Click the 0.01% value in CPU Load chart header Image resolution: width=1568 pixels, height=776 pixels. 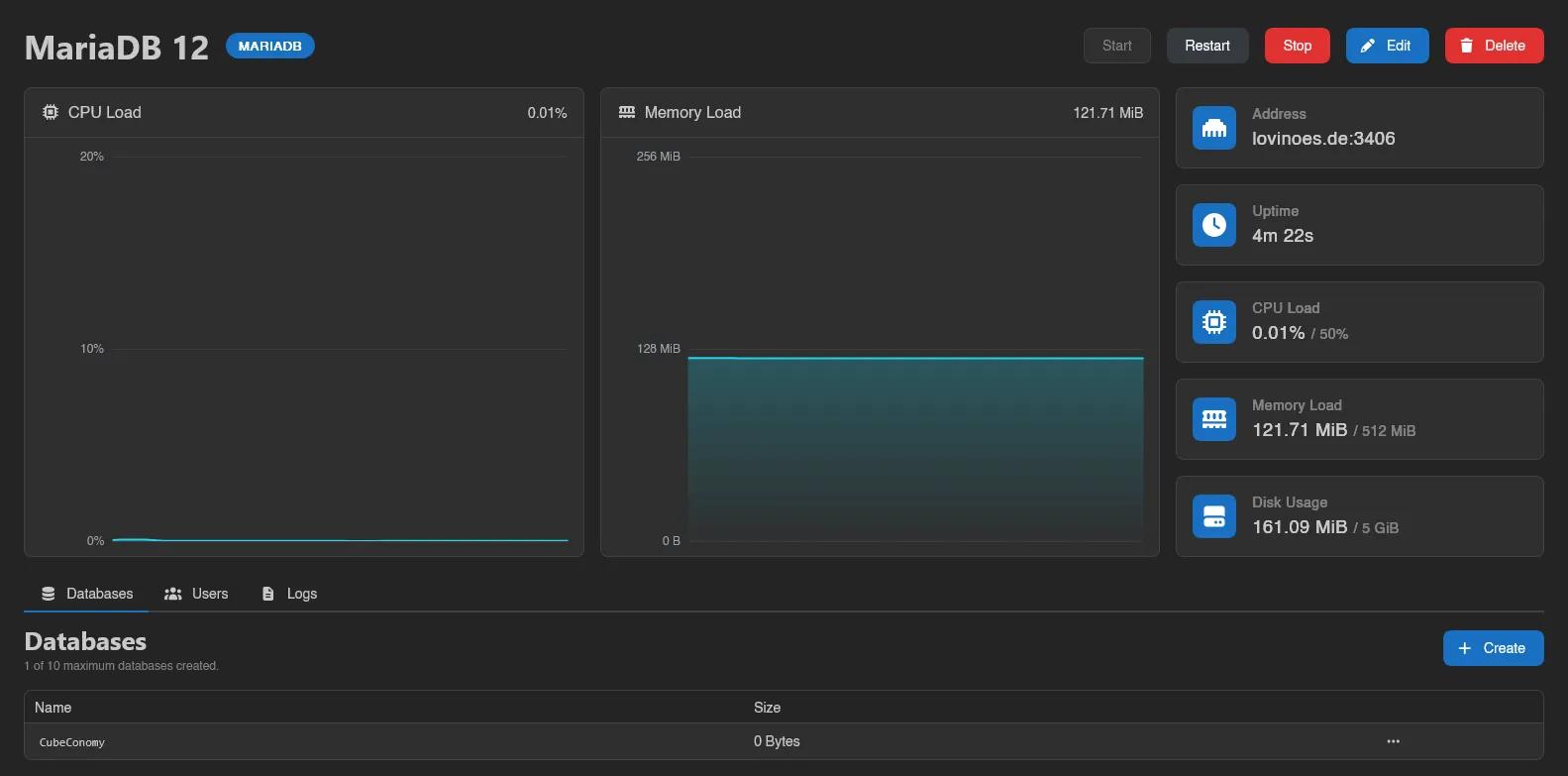point(548,113)
